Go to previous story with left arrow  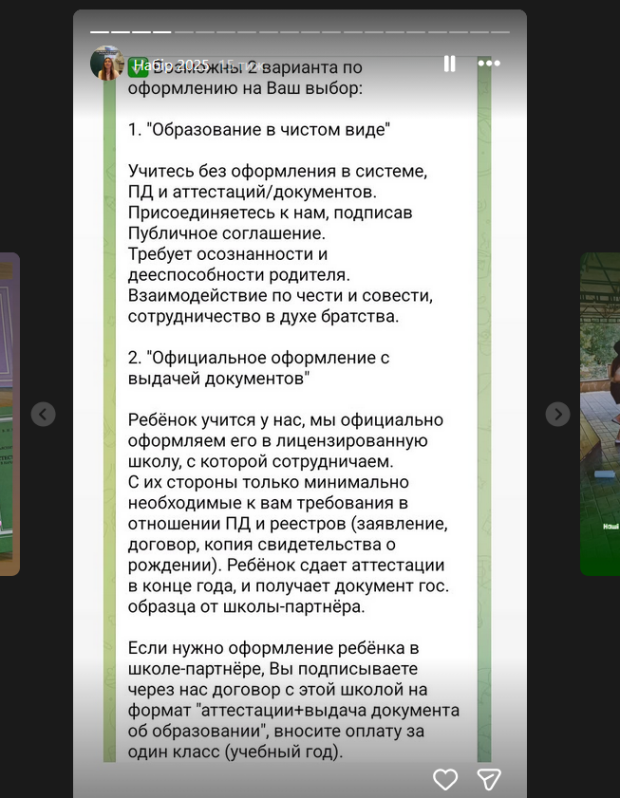43,414
